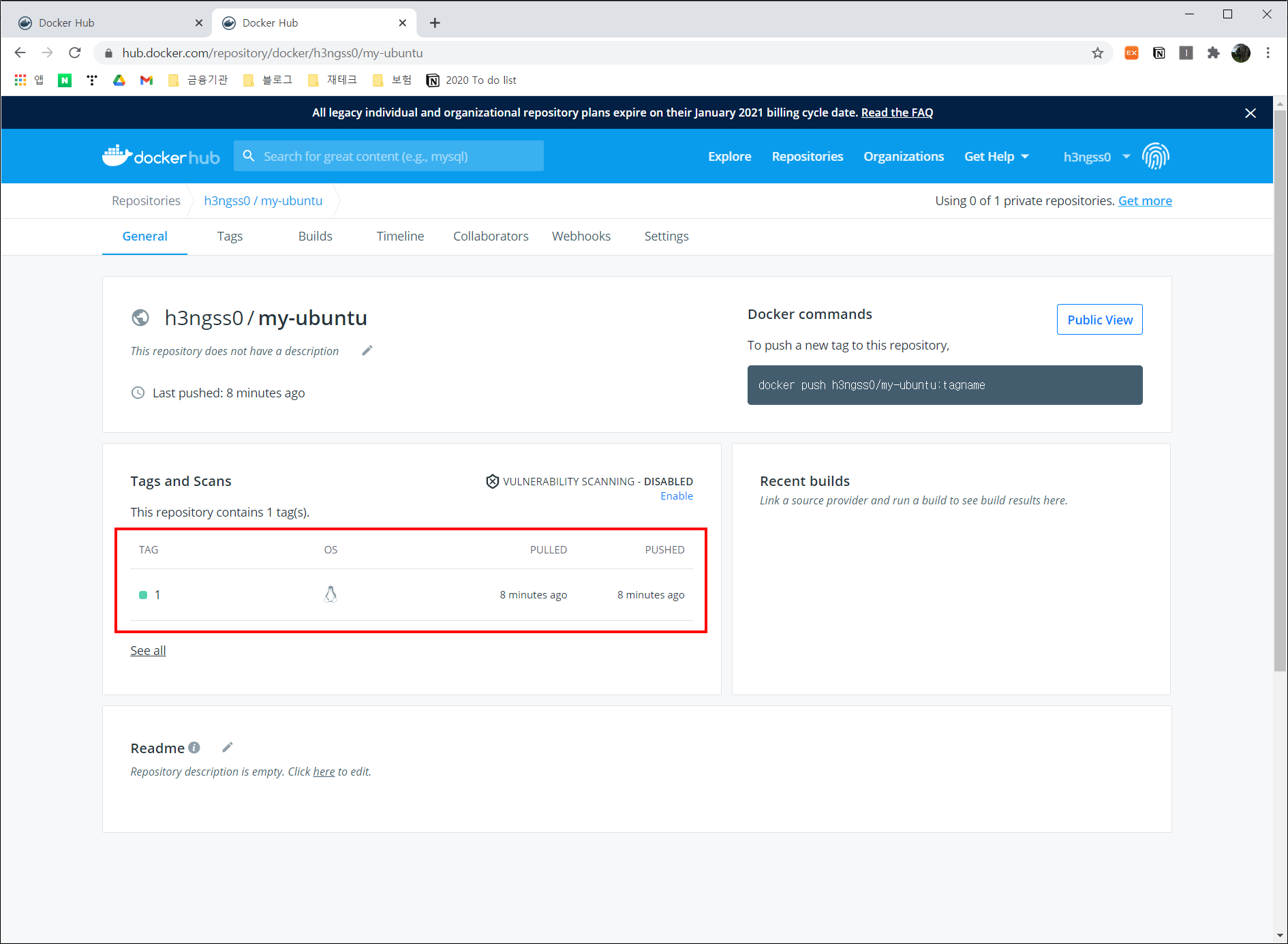
Task: Open the 보험 bookmark folder
Action: coord(392,80)
